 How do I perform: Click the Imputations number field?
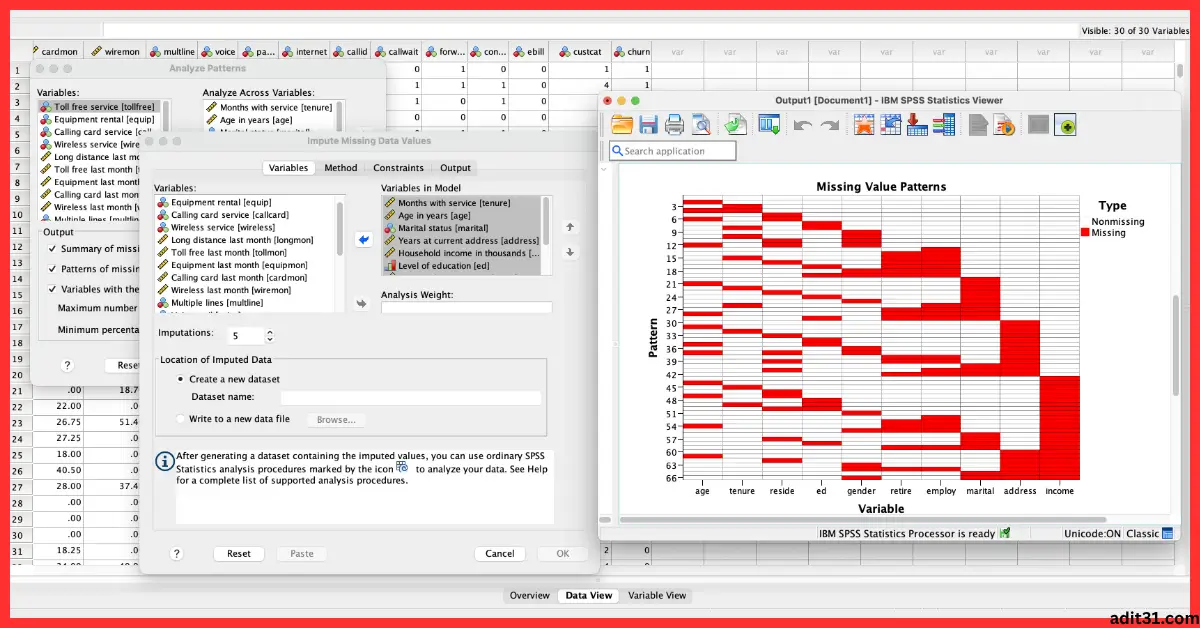pos(246,336)
